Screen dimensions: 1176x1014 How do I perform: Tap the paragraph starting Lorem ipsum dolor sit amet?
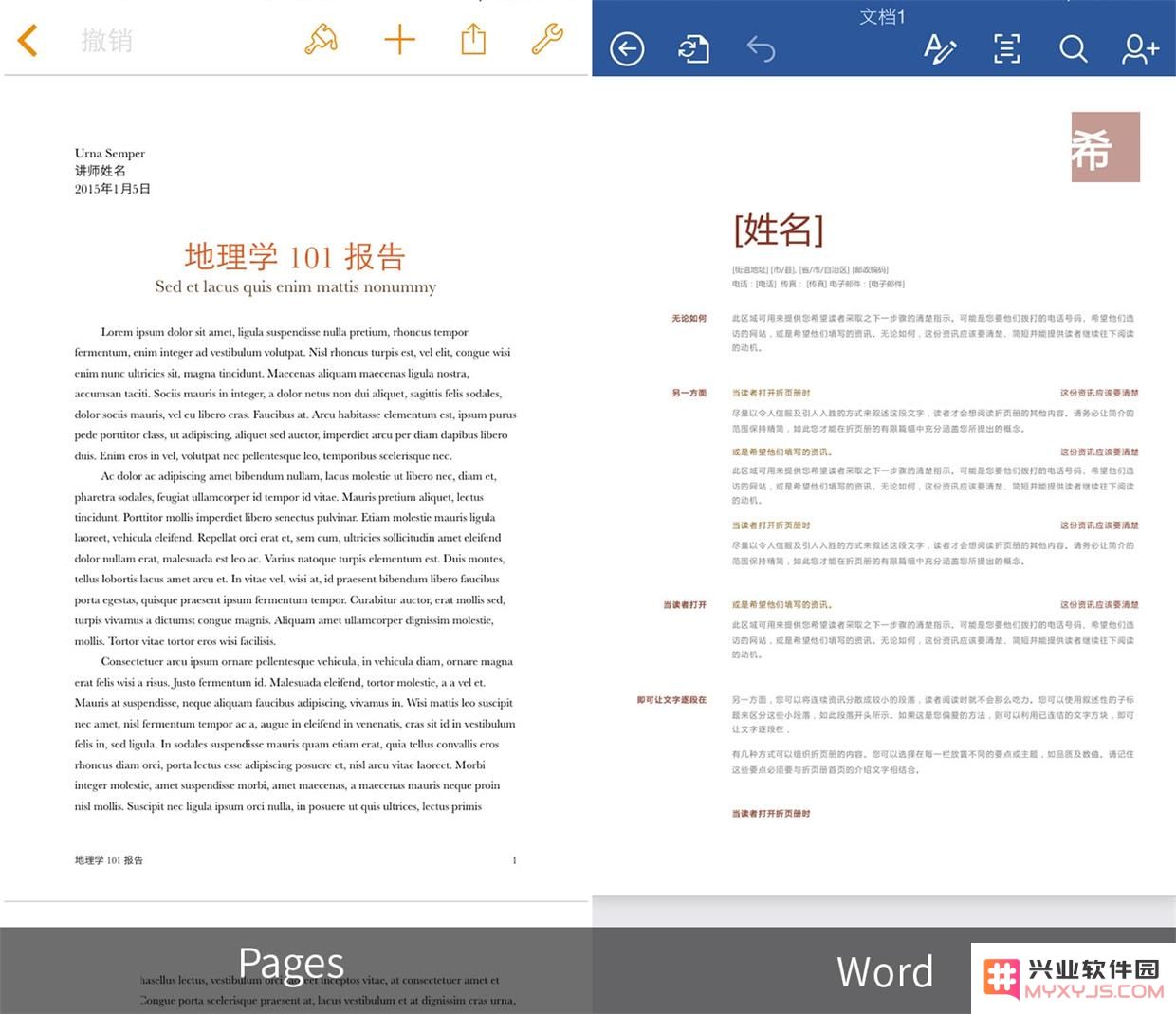(x=295, y=394)
